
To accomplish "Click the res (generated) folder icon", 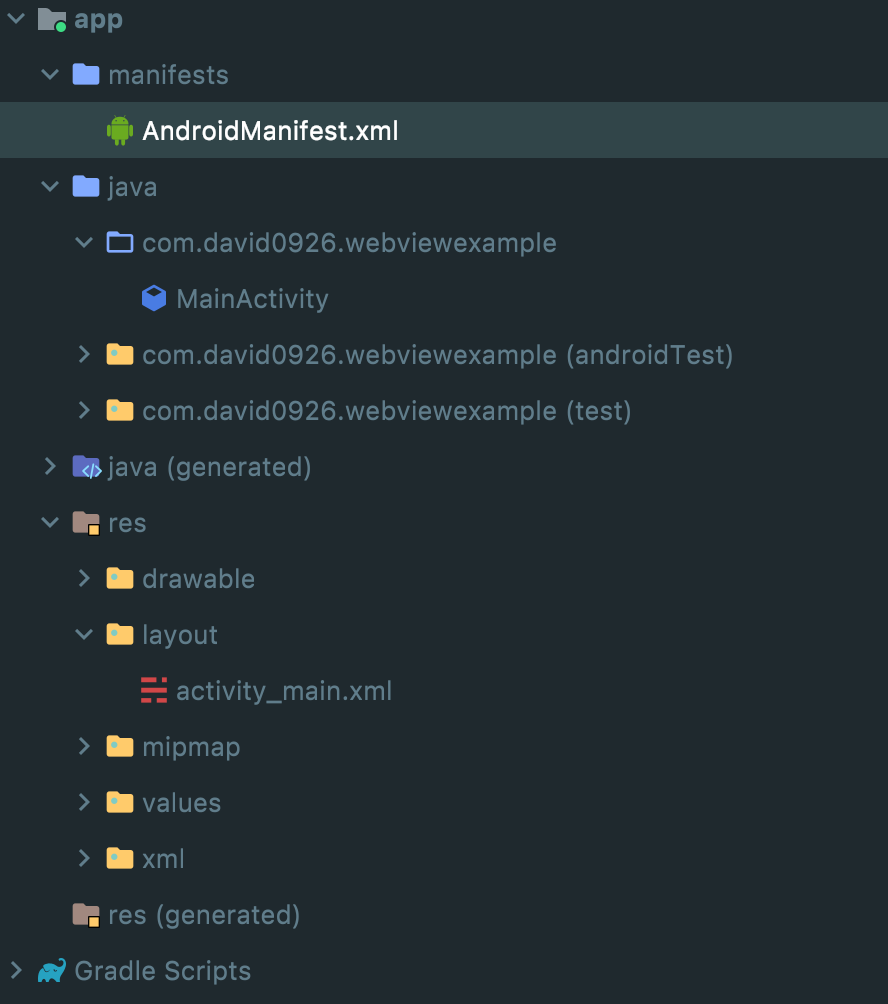I will (x=86, y=915).
